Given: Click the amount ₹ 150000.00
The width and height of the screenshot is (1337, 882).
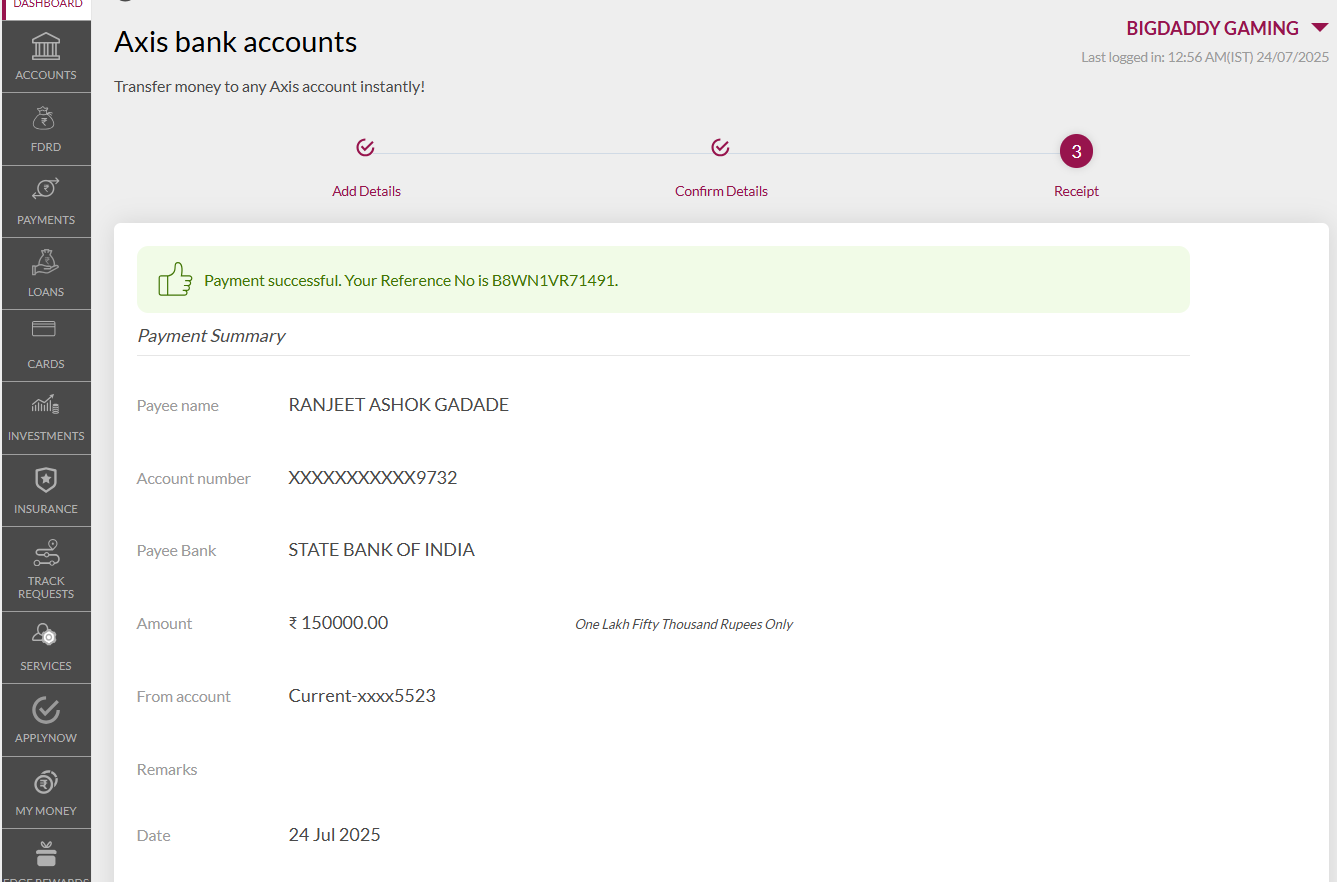Looking at the screenshot, I should 338,623.
